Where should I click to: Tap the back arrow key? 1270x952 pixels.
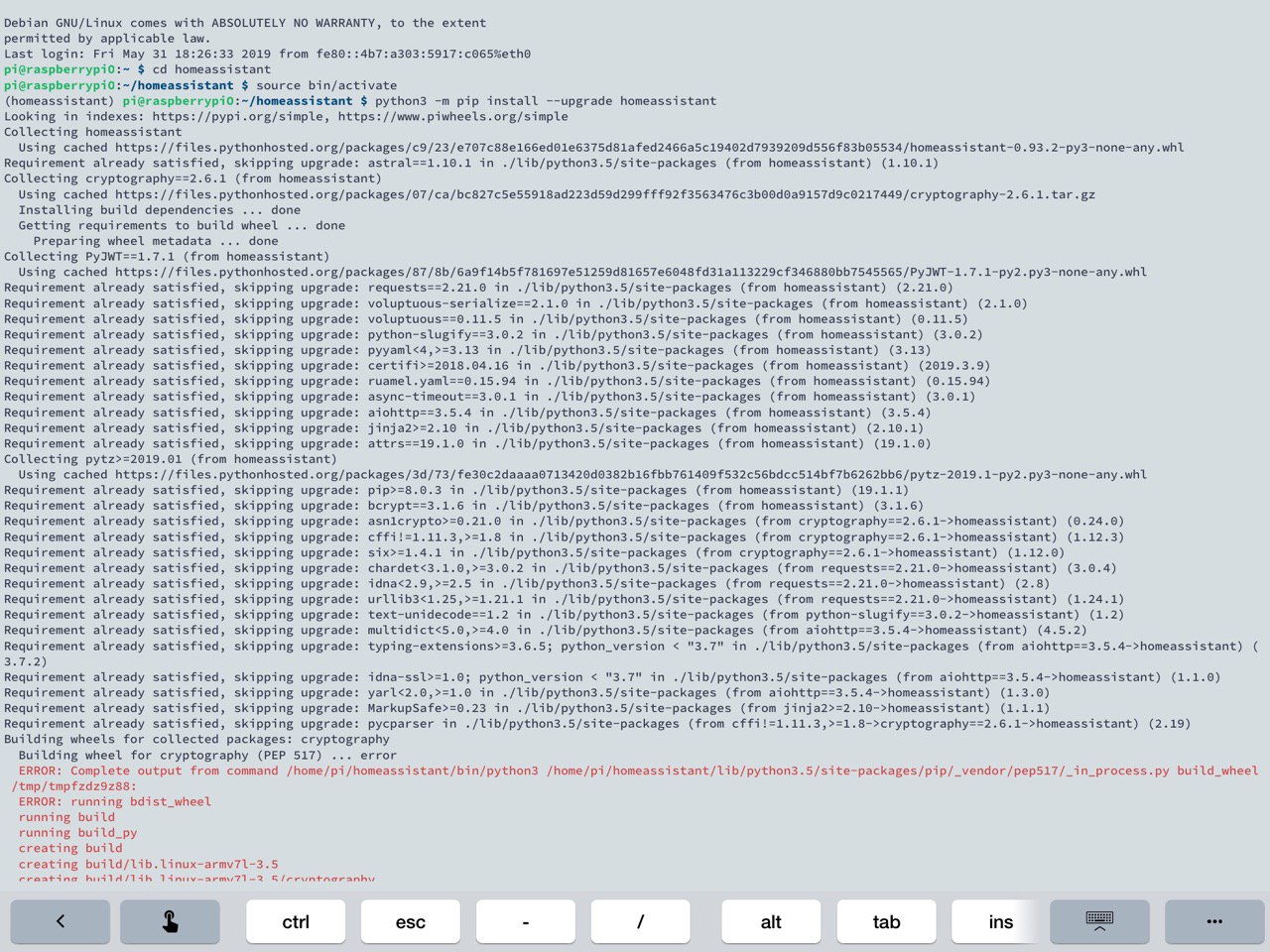tap(61, 921)
